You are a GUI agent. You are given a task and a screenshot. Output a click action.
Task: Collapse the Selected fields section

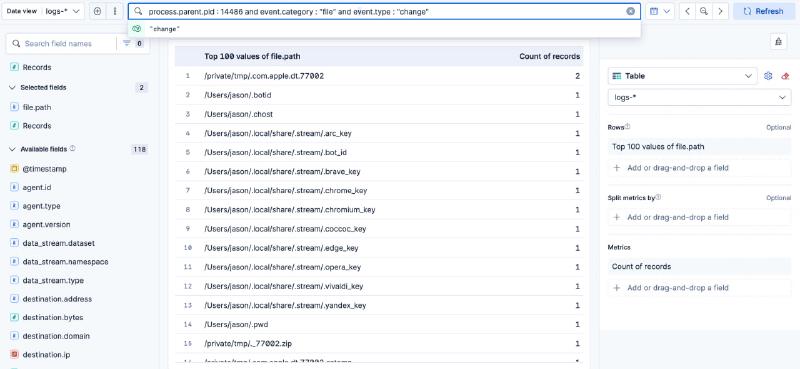(13, 88)
